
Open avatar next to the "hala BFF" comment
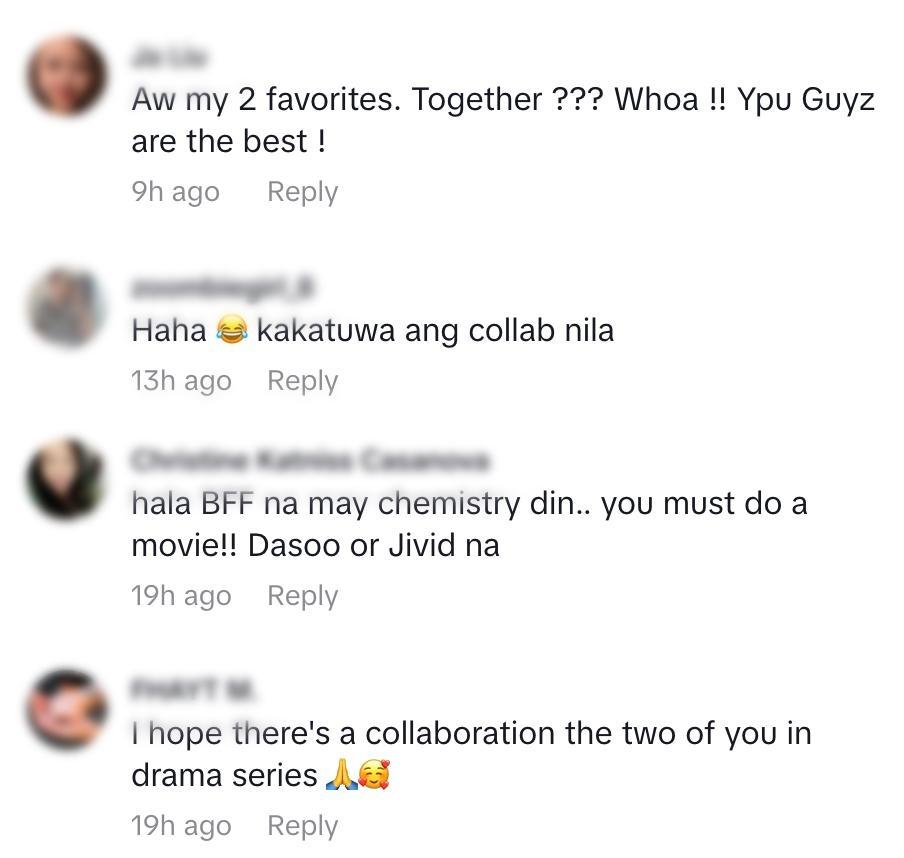pos(66,479)
